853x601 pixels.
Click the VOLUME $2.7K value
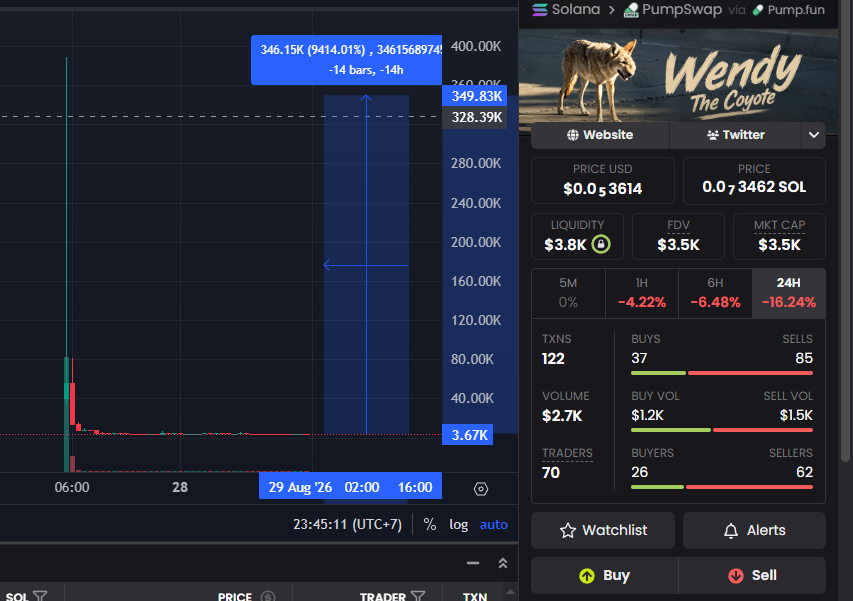coord(562,416)
